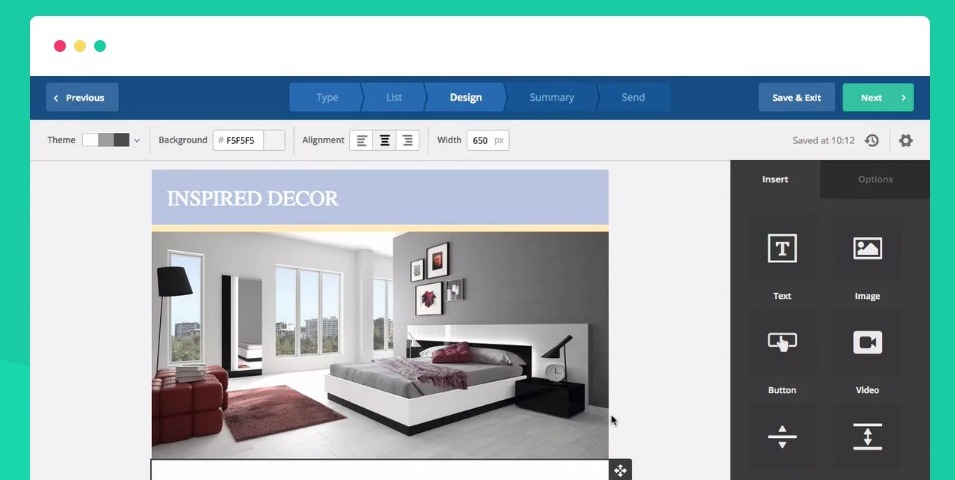Go to the Type step

327,97
